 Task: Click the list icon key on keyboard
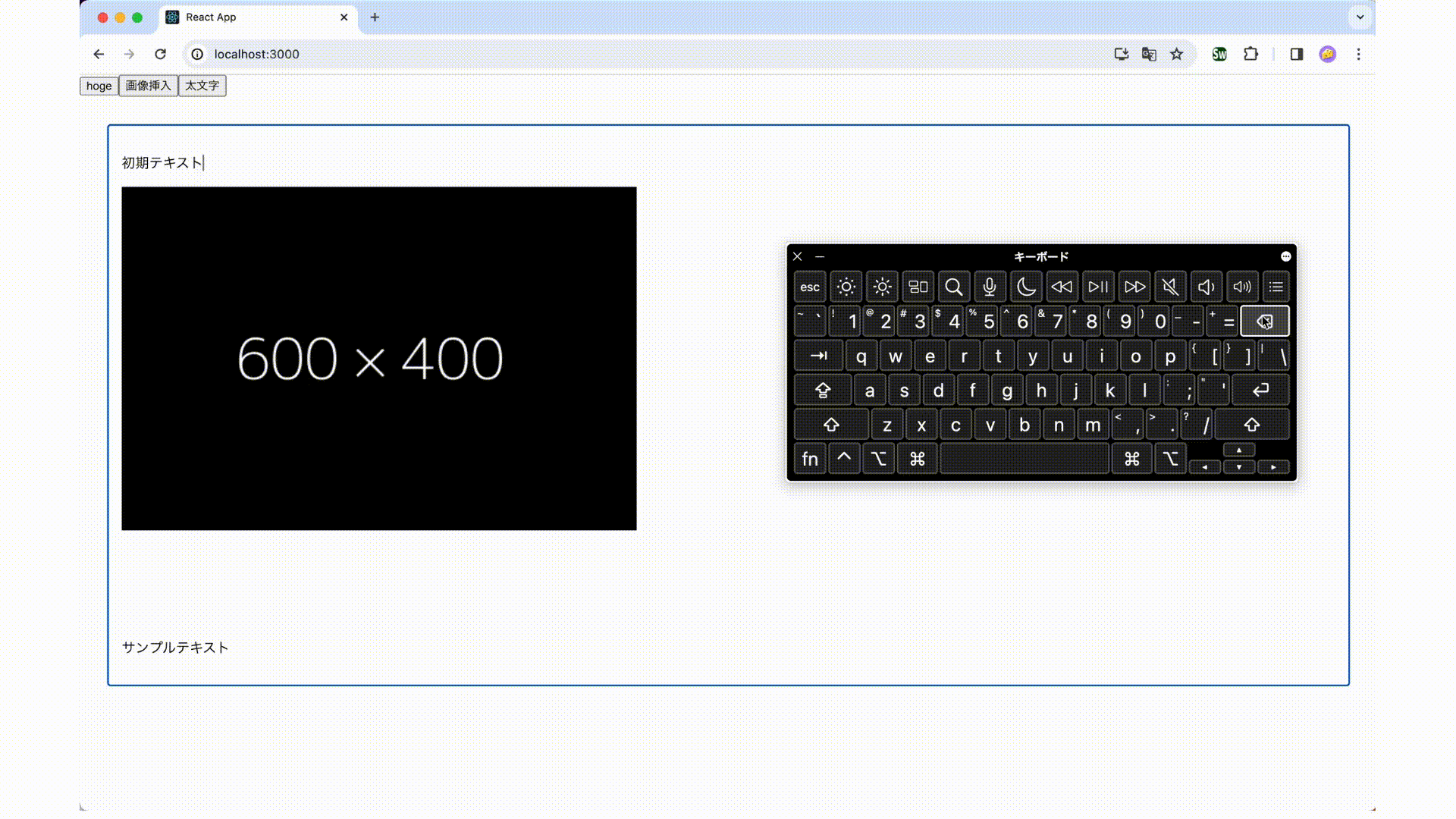point(1276,287)
